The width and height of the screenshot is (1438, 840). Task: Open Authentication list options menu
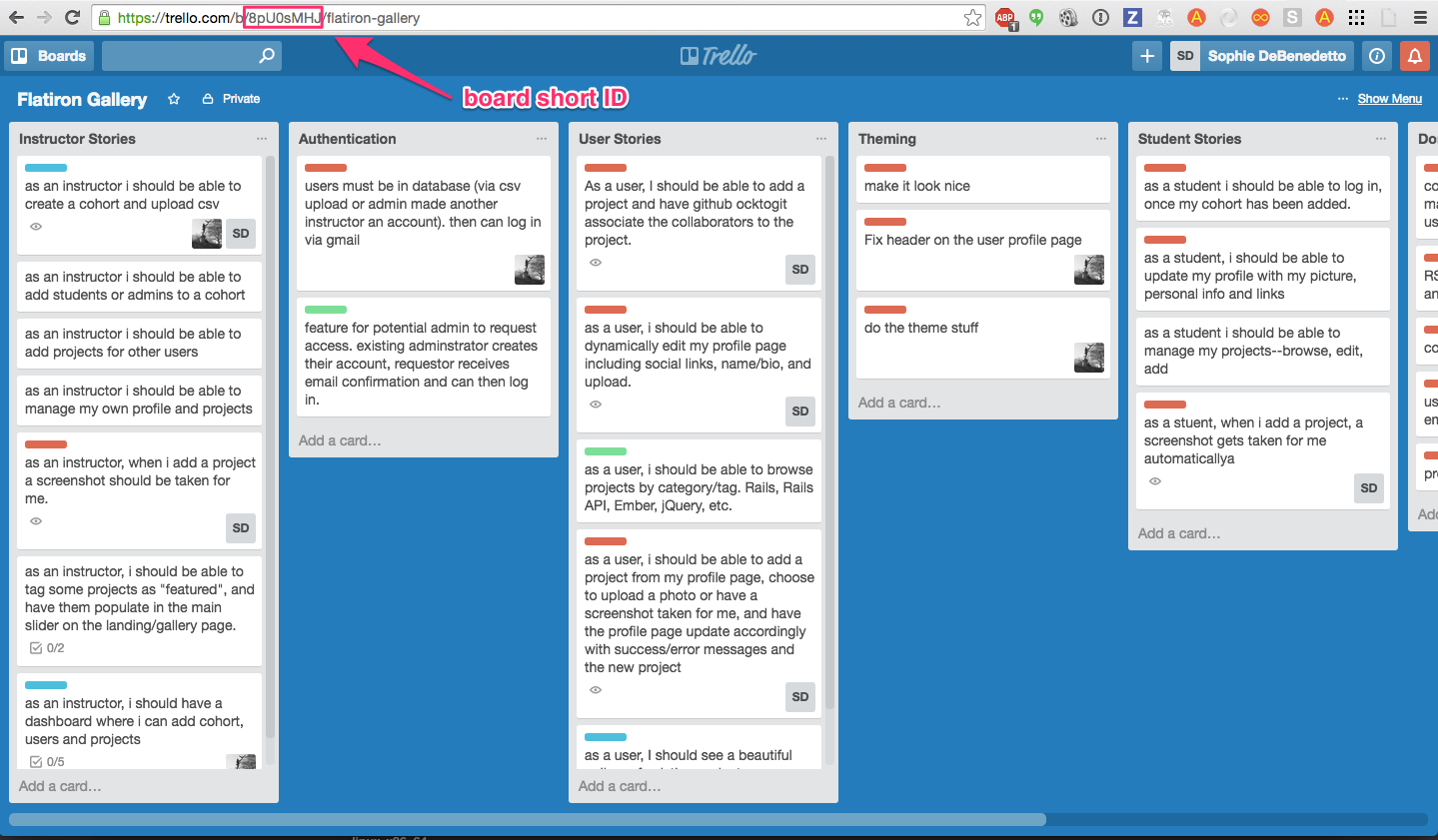542,139
